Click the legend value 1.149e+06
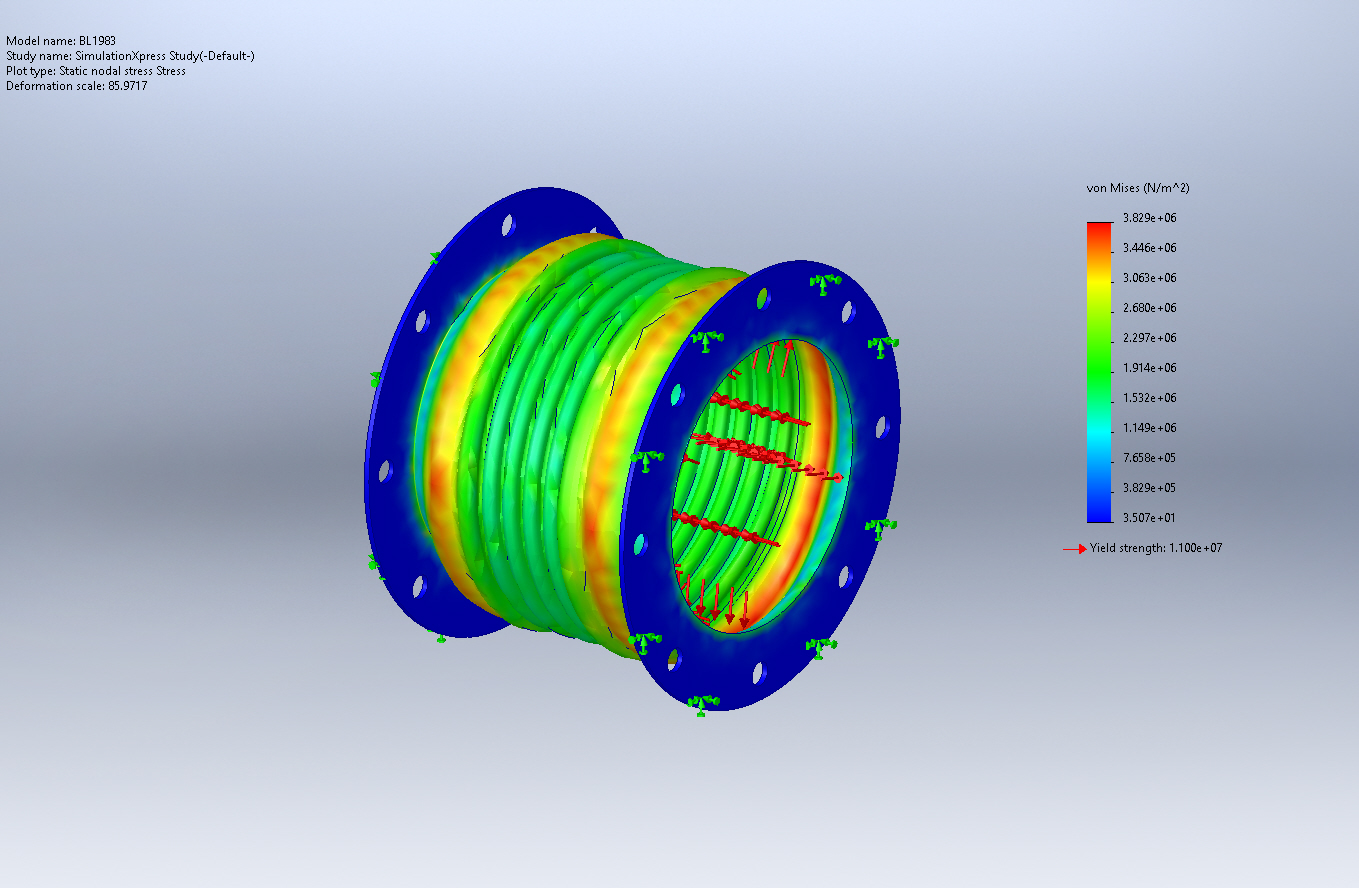 (x=1149, y=428)
